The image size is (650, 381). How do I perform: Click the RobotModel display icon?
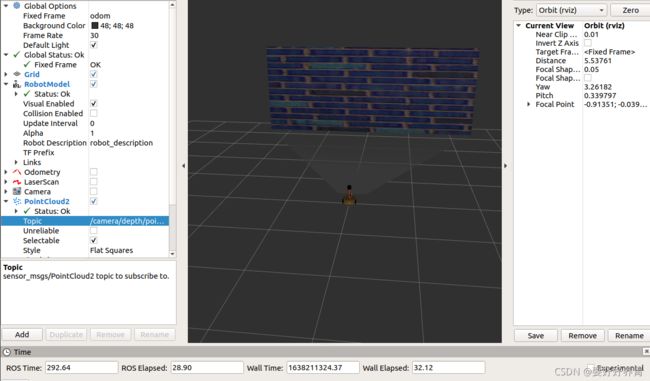click(x=17, y=84)
